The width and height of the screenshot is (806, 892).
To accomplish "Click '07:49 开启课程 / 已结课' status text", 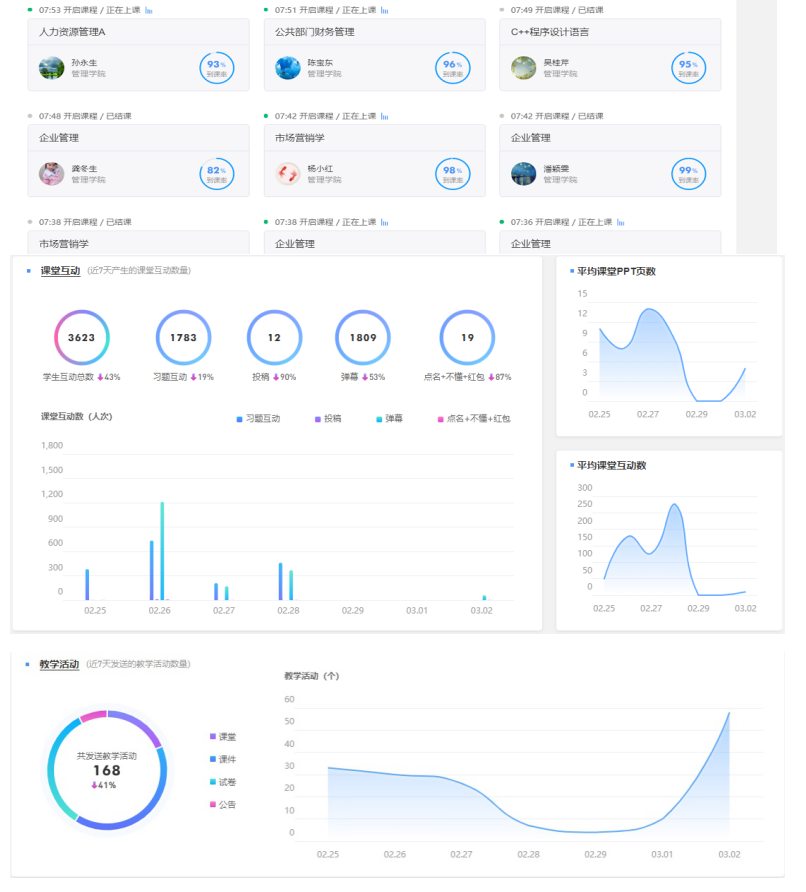I will (x=557, y=10).
